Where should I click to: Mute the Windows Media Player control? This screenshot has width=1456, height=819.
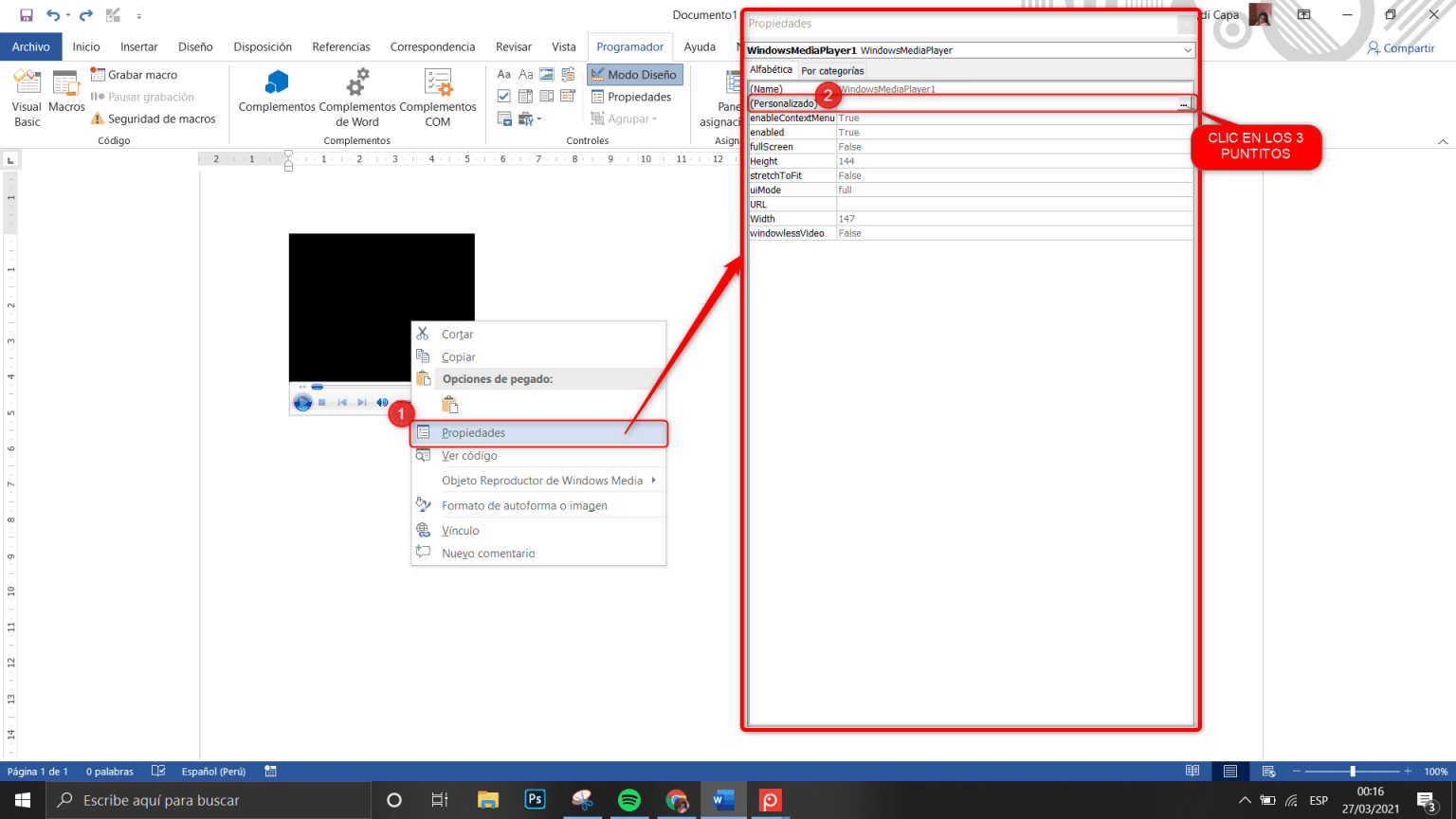(x=383, y=402)
